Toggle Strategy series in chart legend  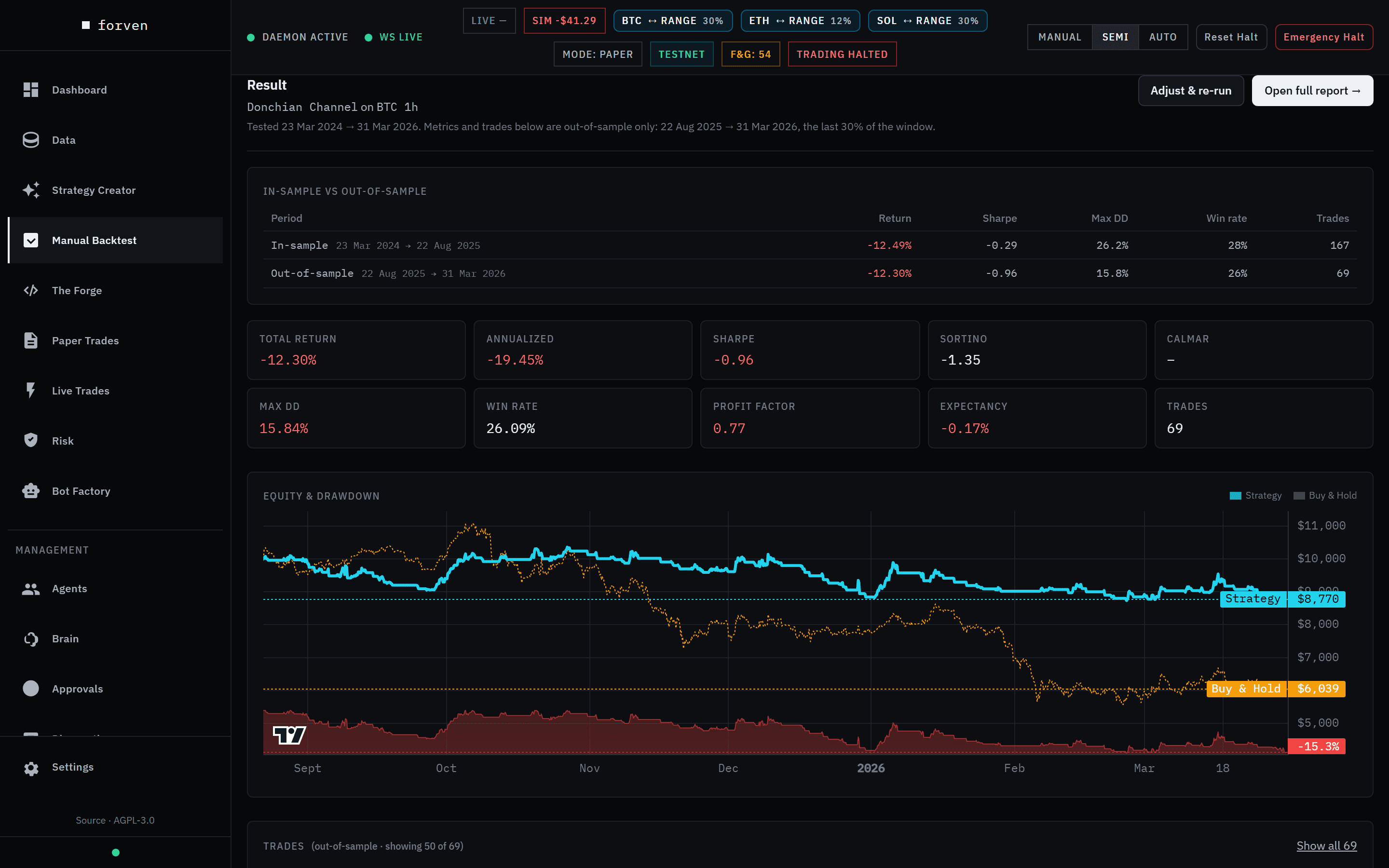tap(1255, 495)
